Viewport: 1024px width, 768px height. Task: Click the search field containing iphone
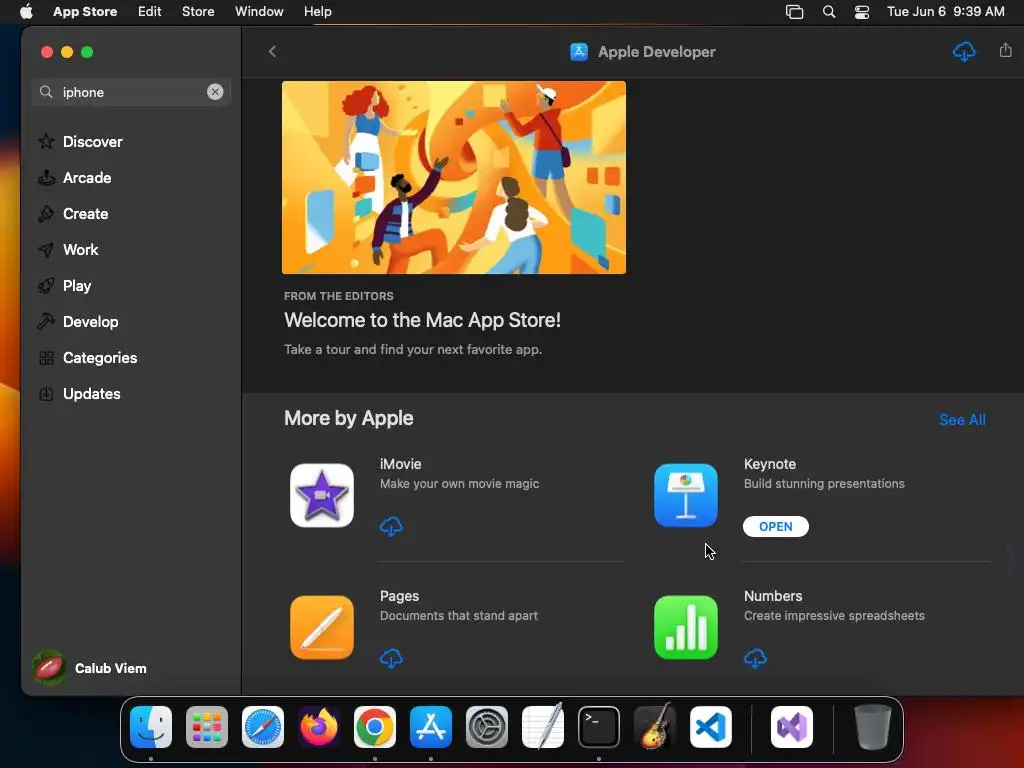click(x=131, y=92)
